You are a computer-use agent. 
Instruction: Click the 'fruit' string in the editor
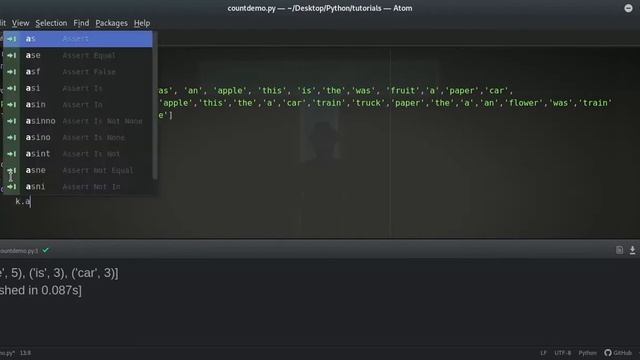click(x=402, y=91)
